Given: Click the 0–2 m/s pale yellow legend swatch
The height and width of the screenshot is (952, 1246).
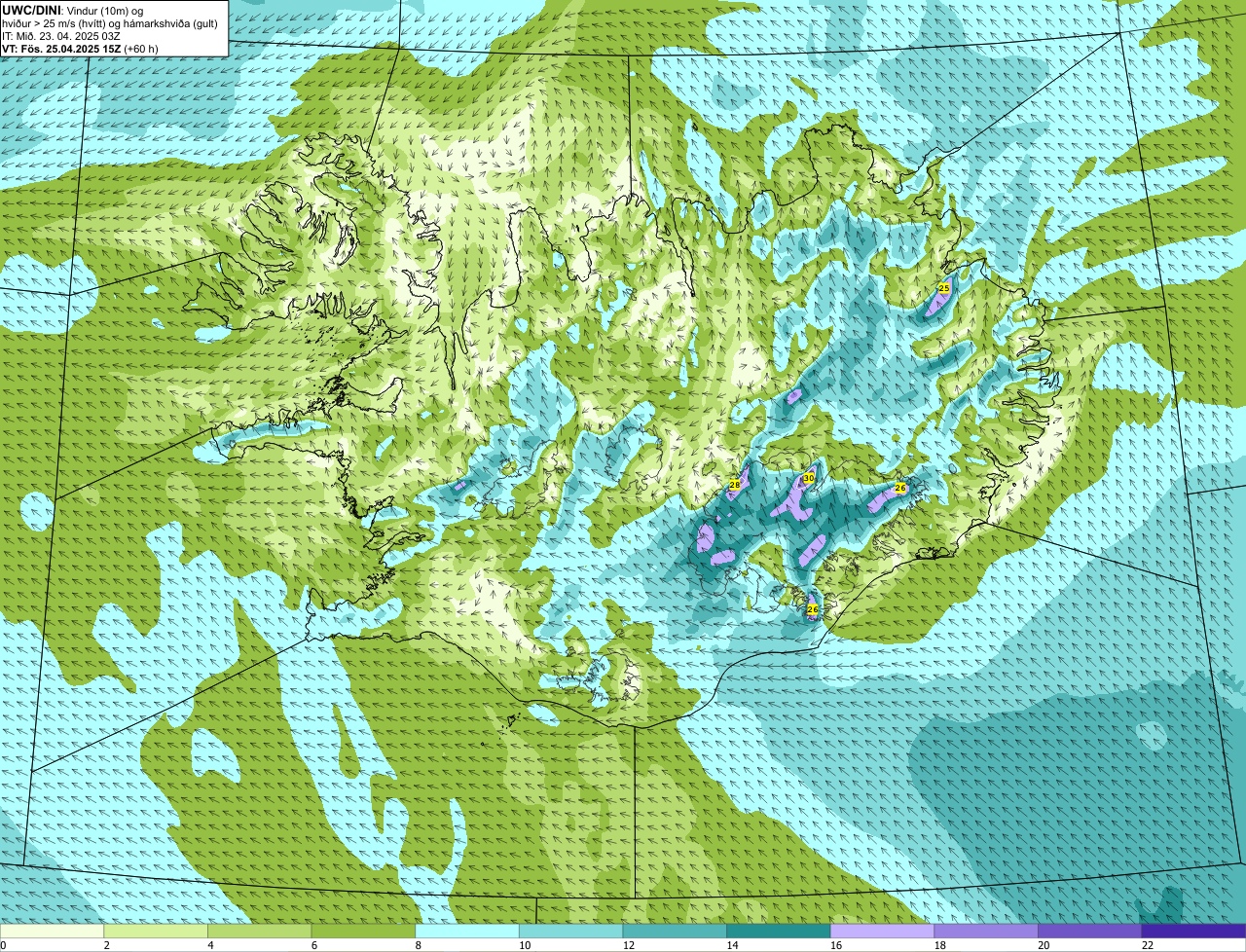Looking at the screenshot, I should 52,931.
